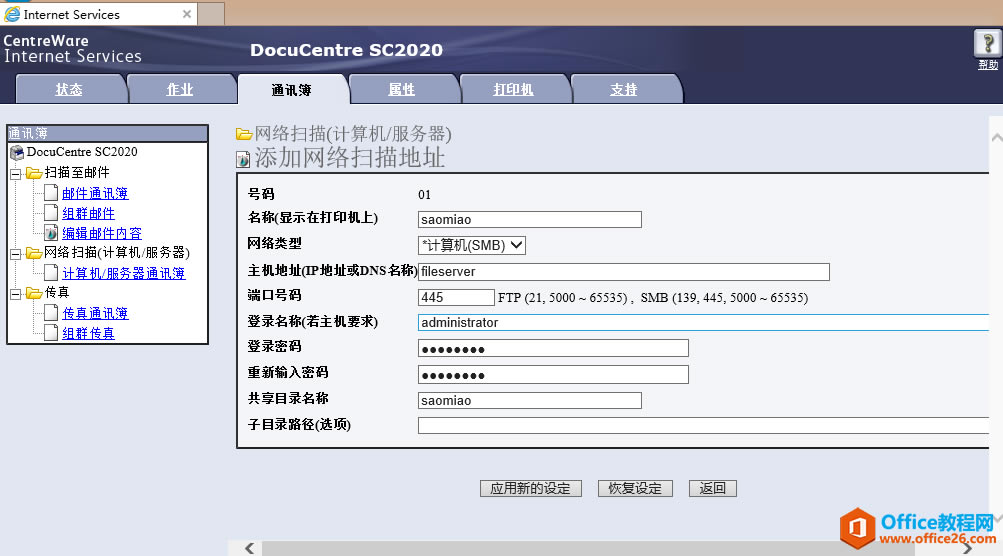
Task: Click the 应用新的设定 button
Action: tap(530, 488)
